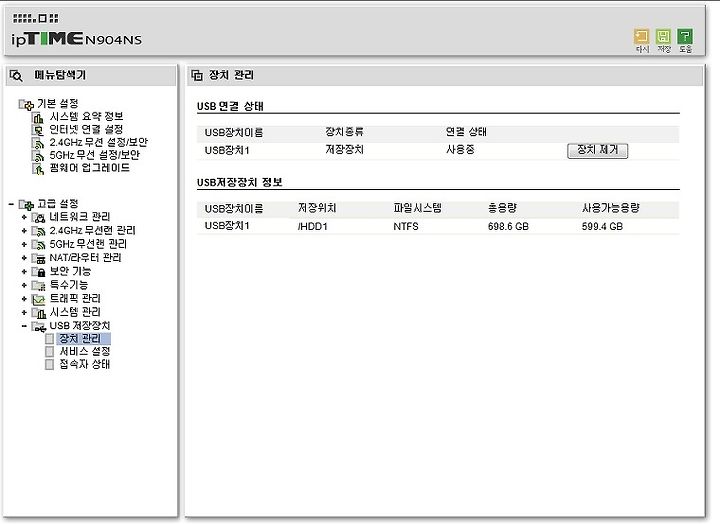Collapse the USB 저장장치 node
The image size is (720, 524).
click(x=24, y=326)
